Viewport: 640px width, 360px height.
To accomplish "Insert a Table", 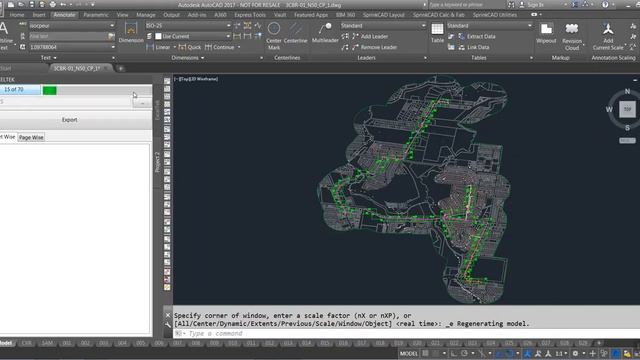I will point(437,33).
